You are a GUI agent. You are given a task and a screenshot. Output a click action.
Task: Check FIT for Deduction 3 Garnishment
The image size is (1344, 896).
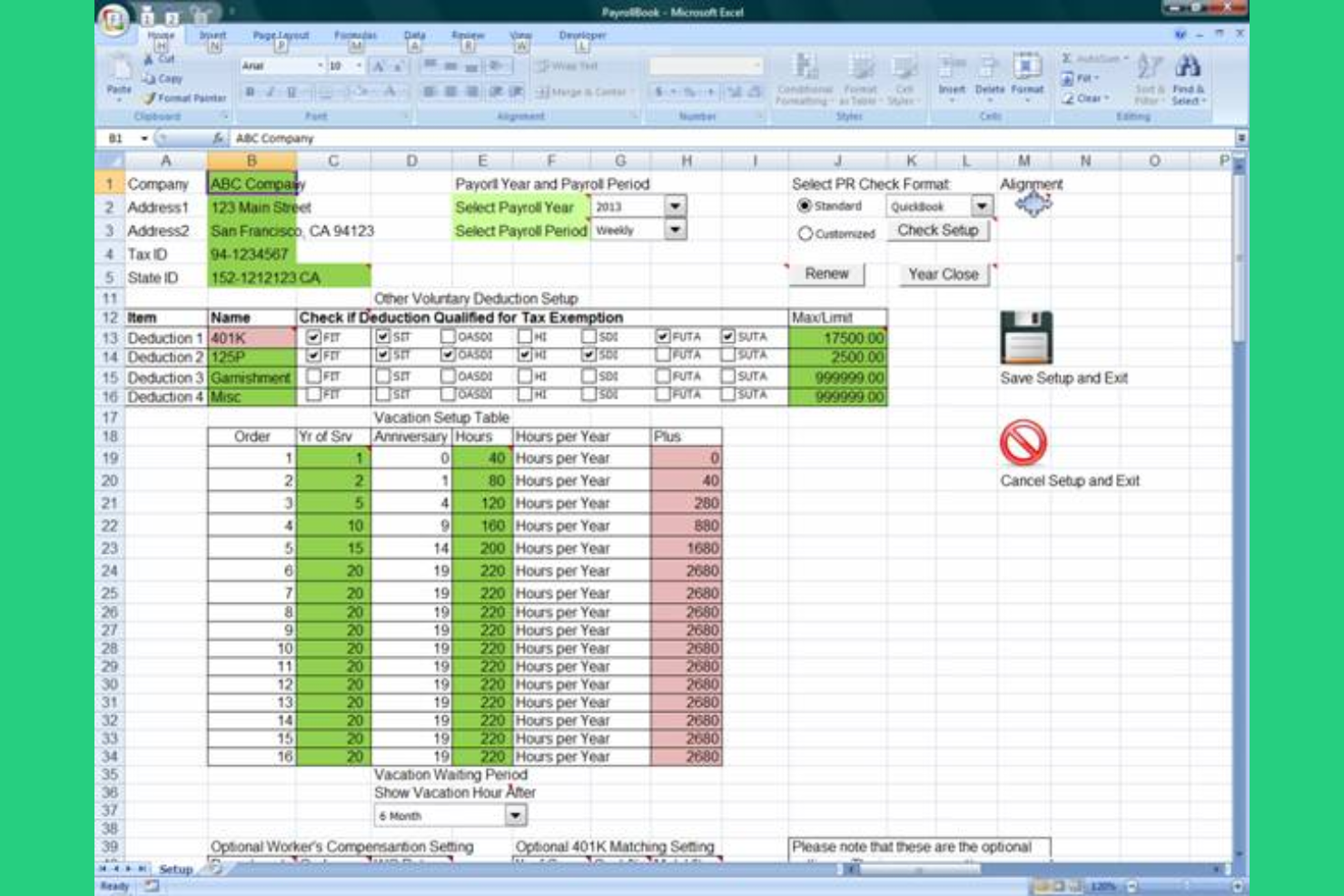pos(313,376)
